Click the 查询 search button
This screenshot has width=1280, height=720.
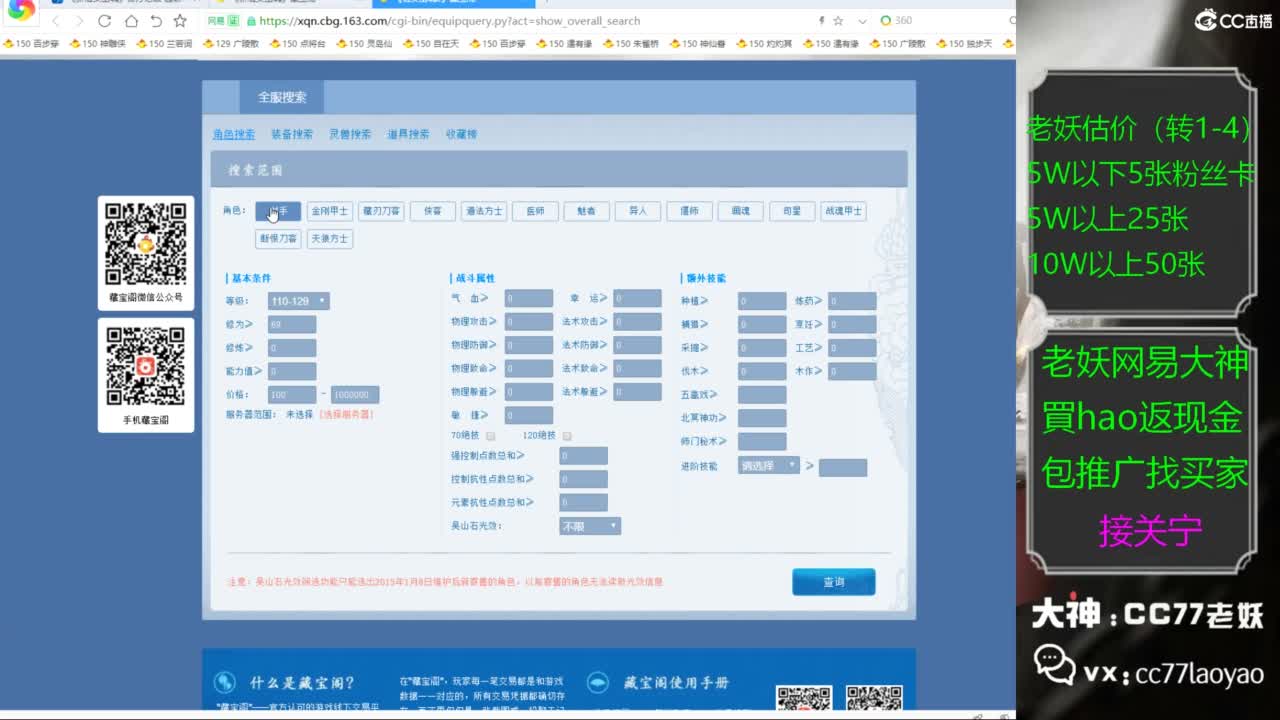coord(833,582)
